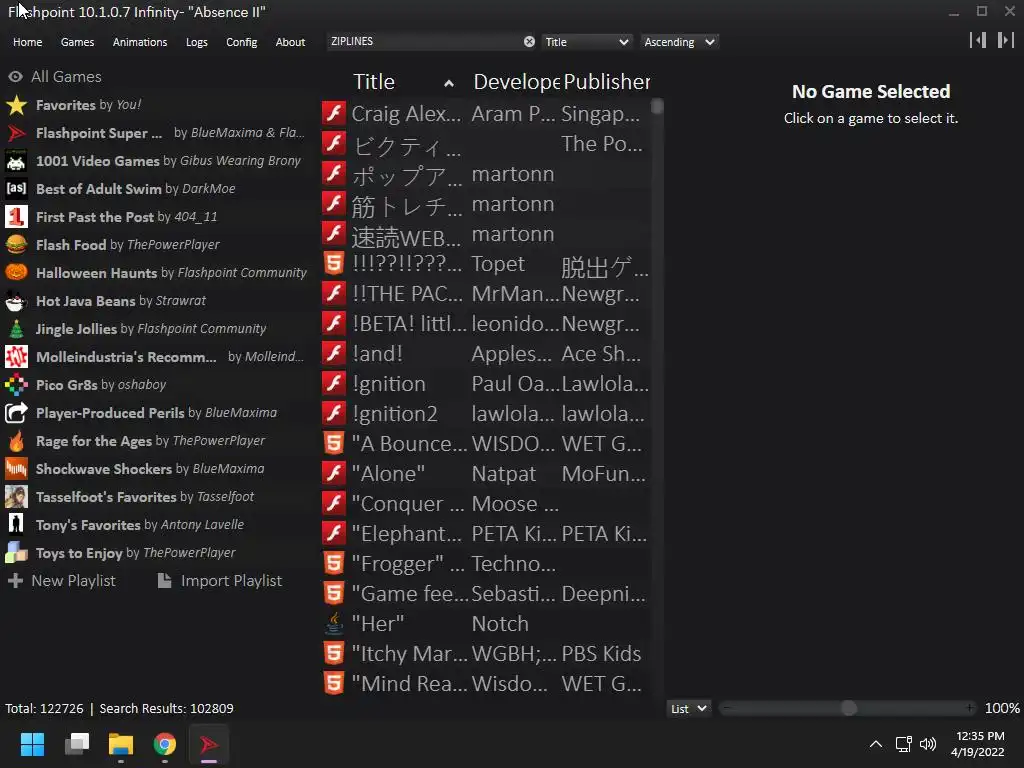
Task: Click the Hot Java Beans cup icon
Action: pos(16,301)
